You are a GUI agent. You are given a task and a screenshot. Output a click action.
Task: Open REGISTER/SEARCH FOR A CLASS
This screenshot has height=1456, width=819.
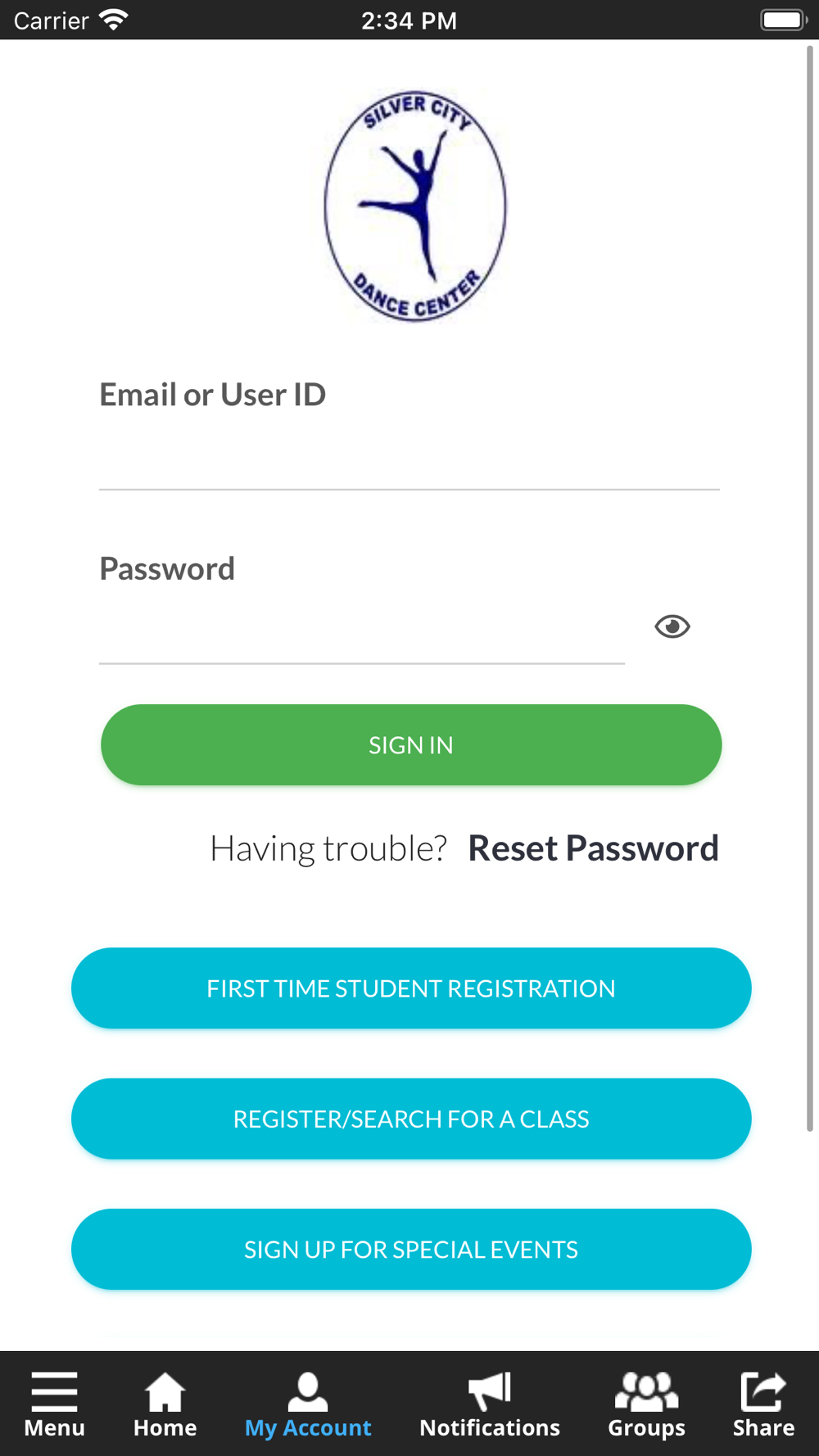click(411, 1119)
